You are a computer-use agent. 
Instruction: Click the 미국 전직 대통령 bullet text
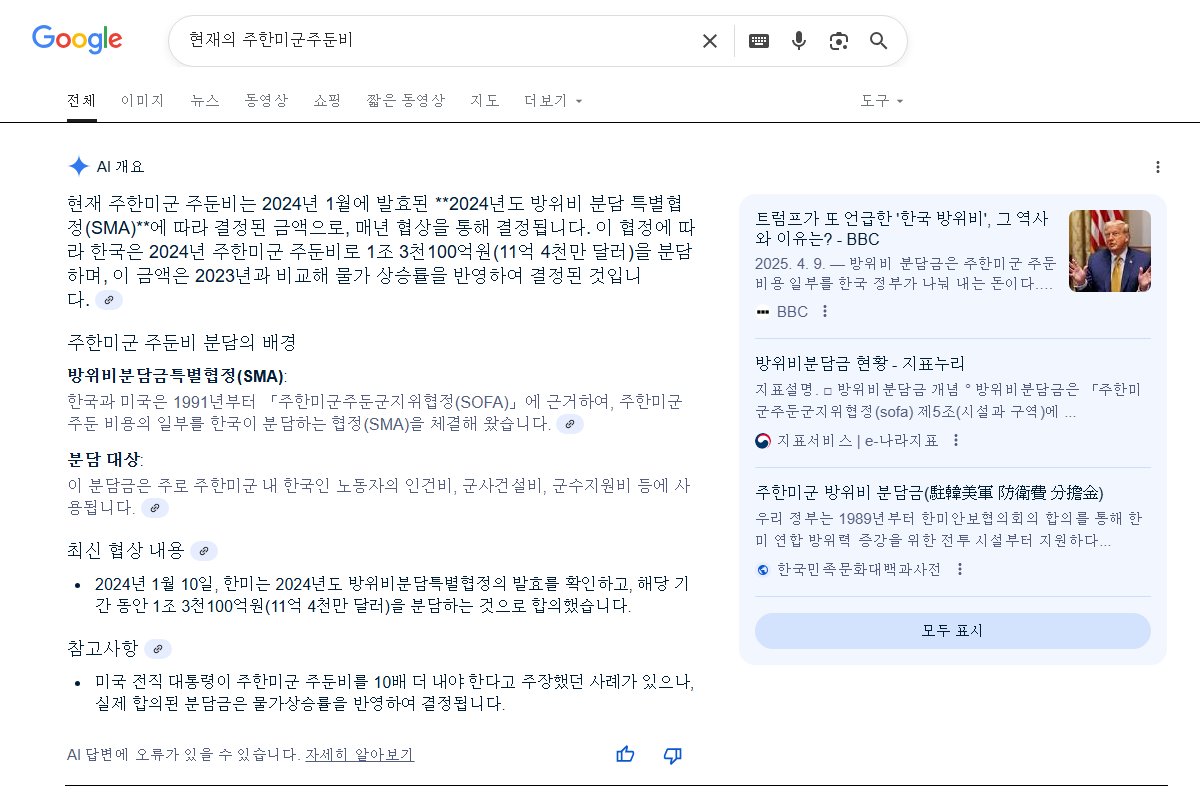(x=394, y=693)
